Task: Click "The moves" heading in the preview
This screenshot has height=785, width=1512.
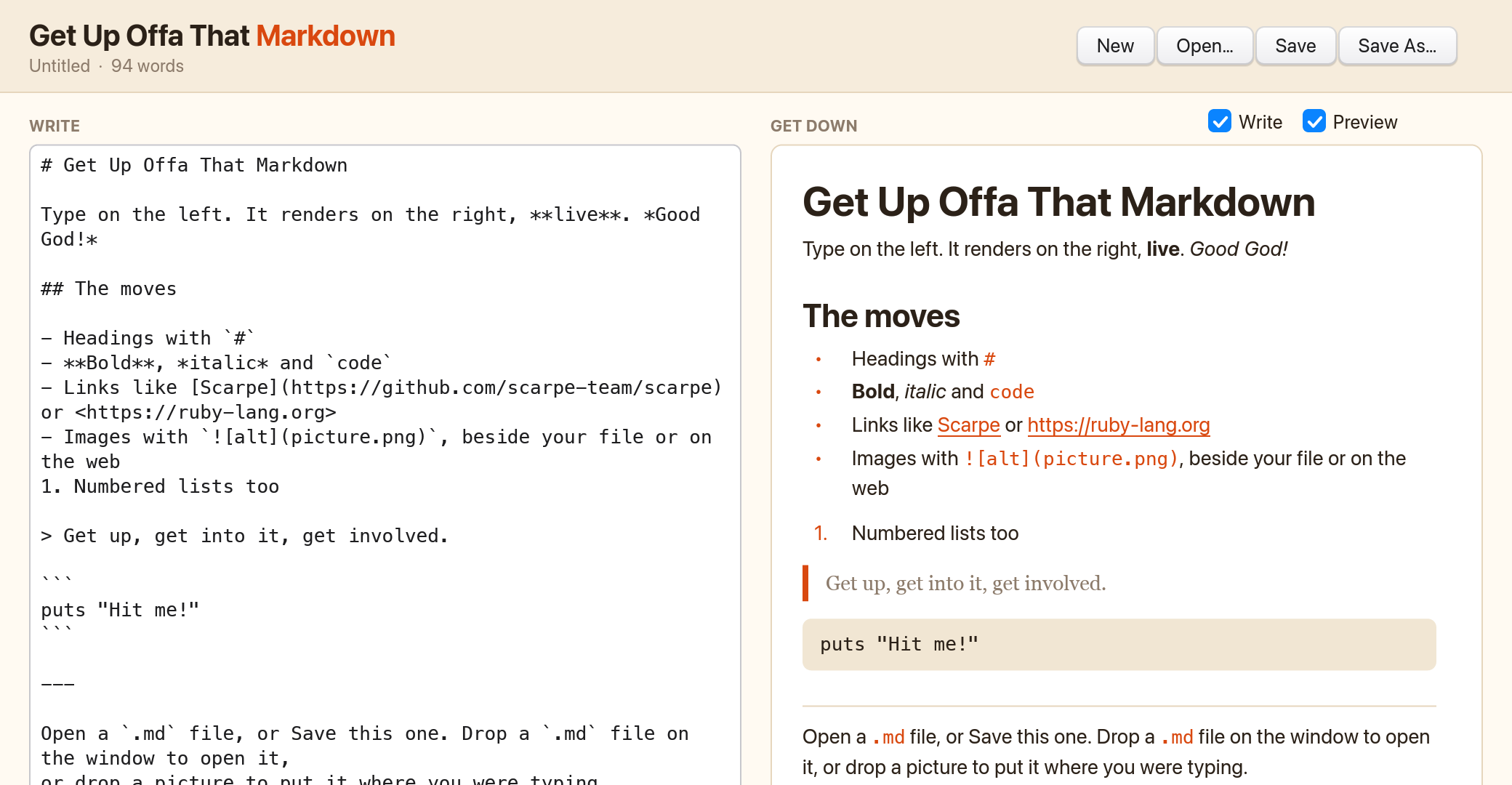Action: (881, 316)
